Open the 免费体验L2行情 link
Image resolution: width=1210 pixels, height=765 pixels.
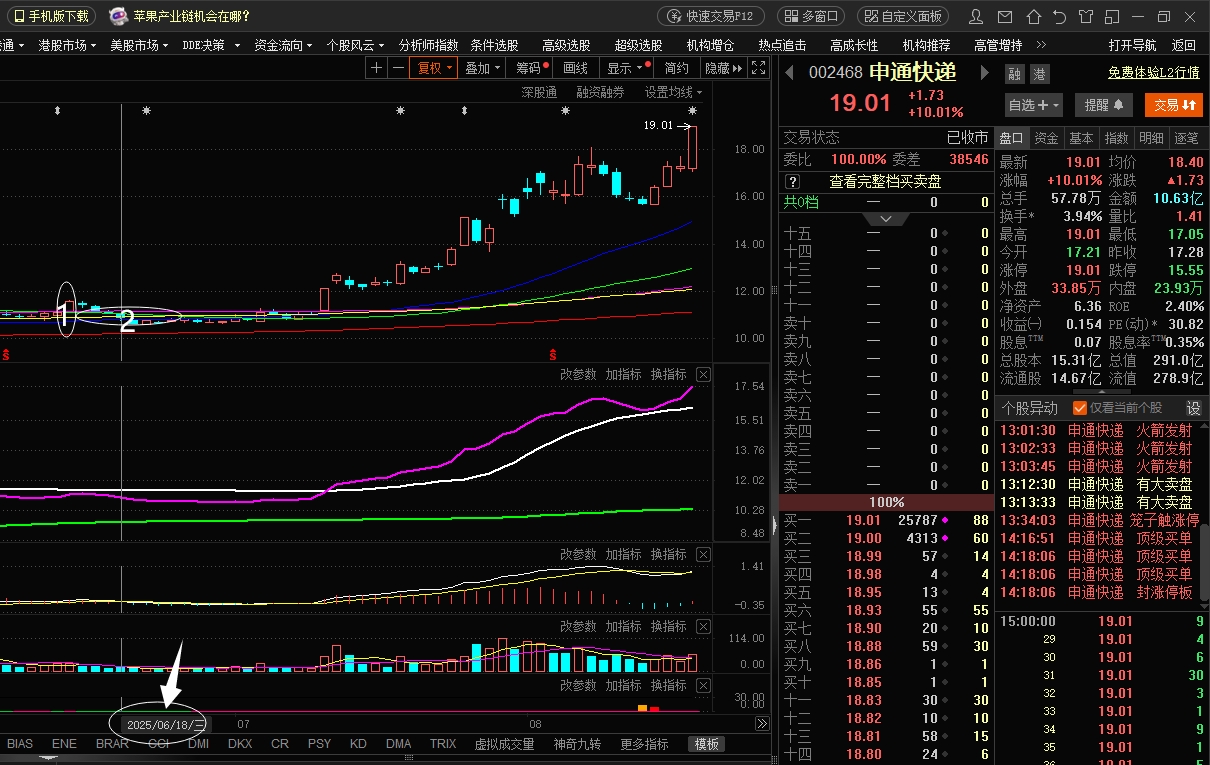click(1153, 73)
